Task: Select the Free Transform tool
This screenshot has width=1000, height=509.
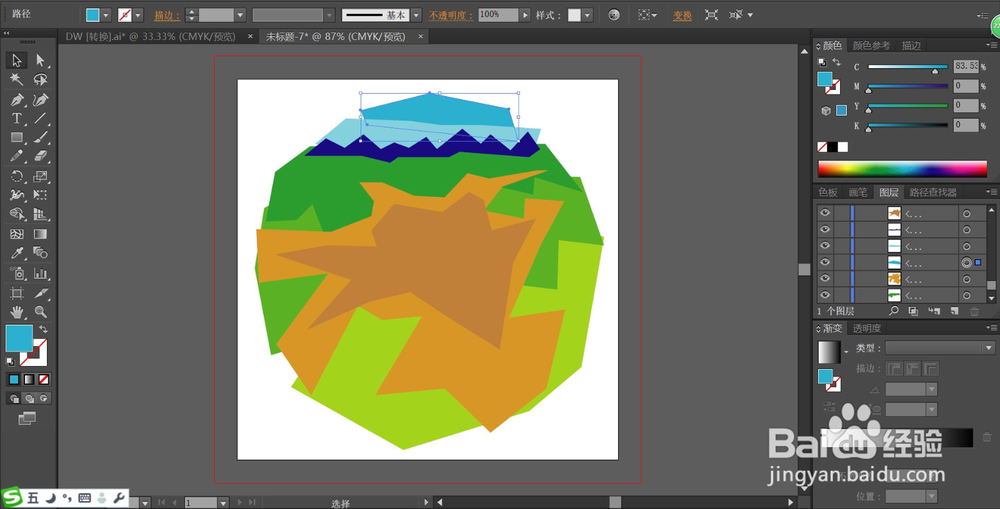Action: [40, 195]
